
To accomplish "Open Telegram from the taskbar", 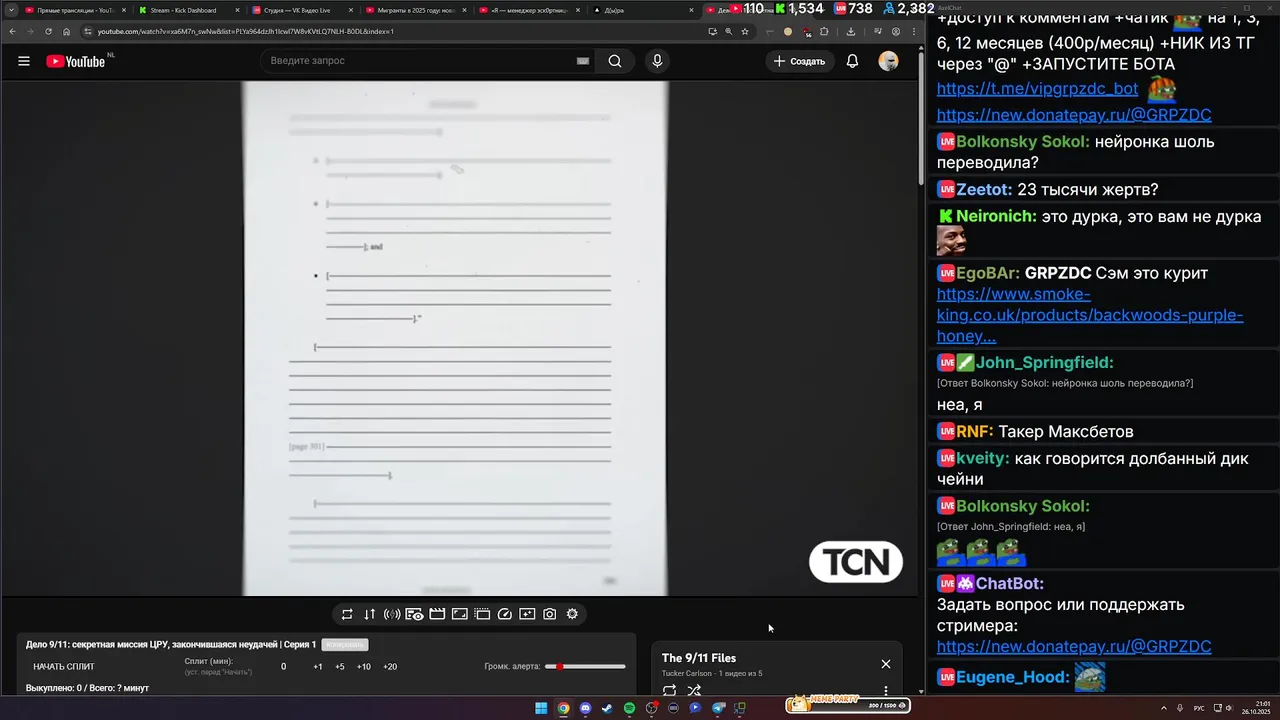I will (x=718, y=708).
